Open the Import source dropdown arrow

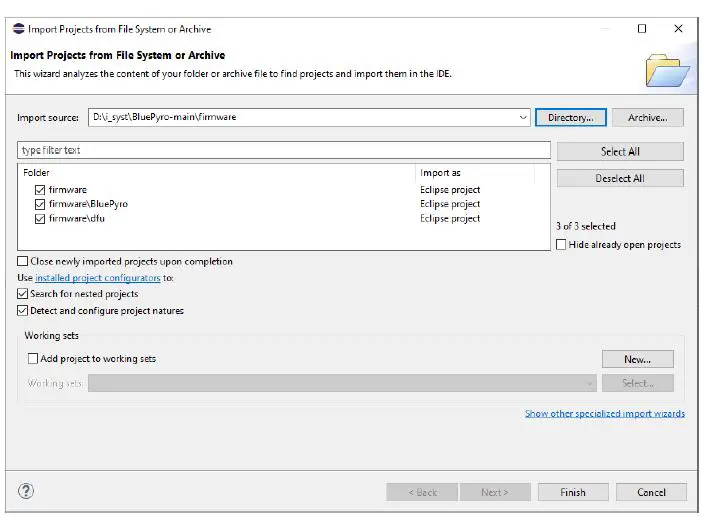[523, 117]
